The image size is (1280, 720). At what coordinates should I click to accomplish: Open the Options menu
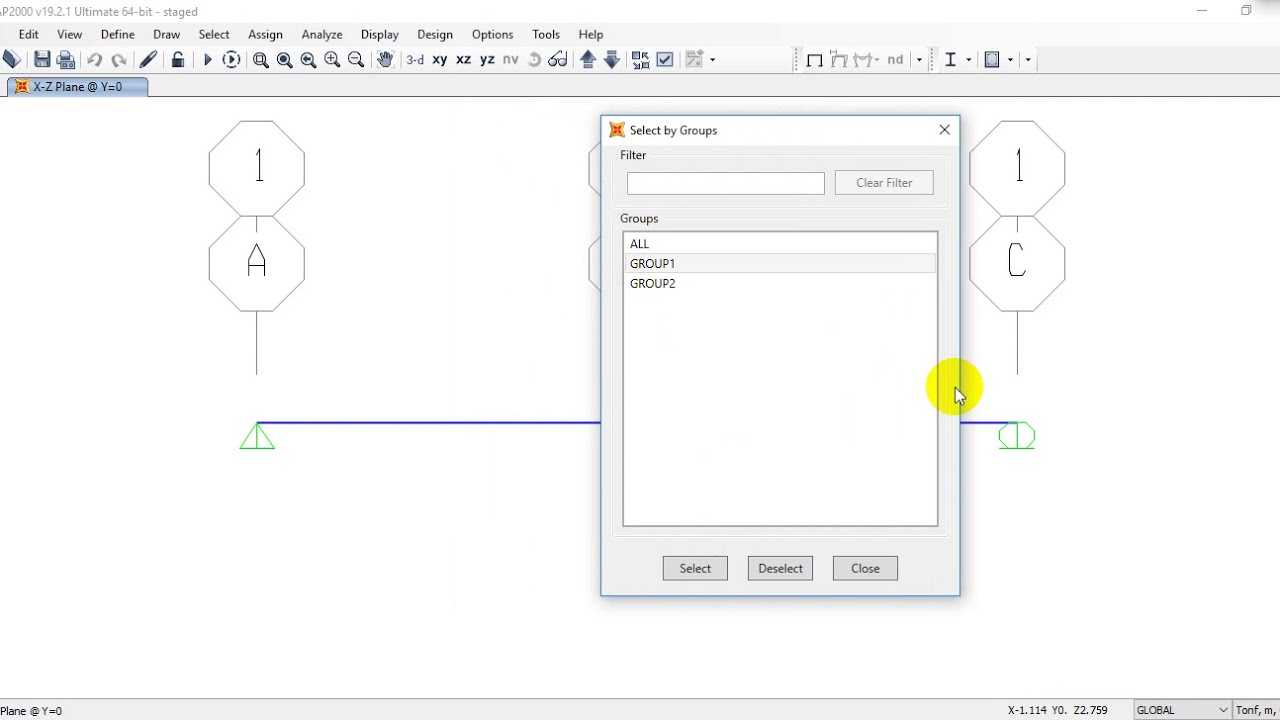(492, 34)
